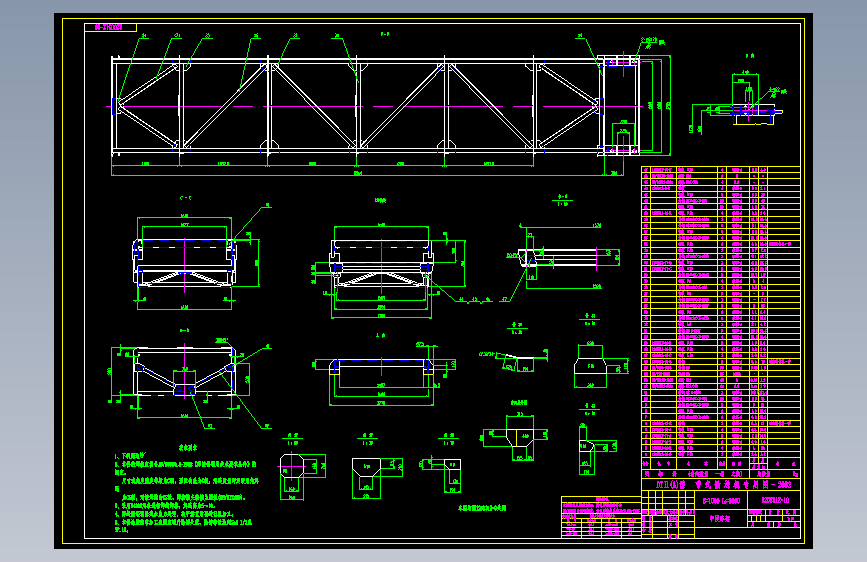Screen dimensions: 867x562
Task: Click the end-frame box at truss right end
Action: click(x=619, y=105)
